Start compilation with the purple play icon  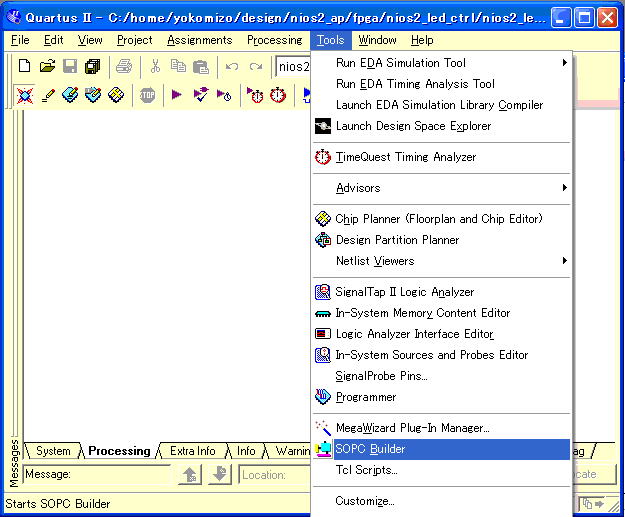point(177,95)
